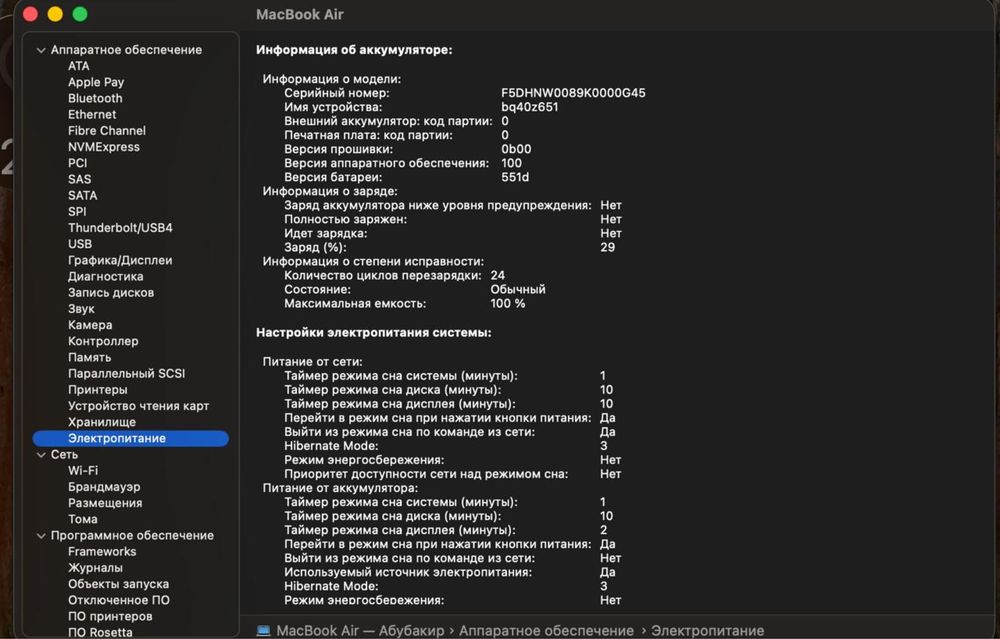Select Хранилище in the sidebar

click(101, 422)
